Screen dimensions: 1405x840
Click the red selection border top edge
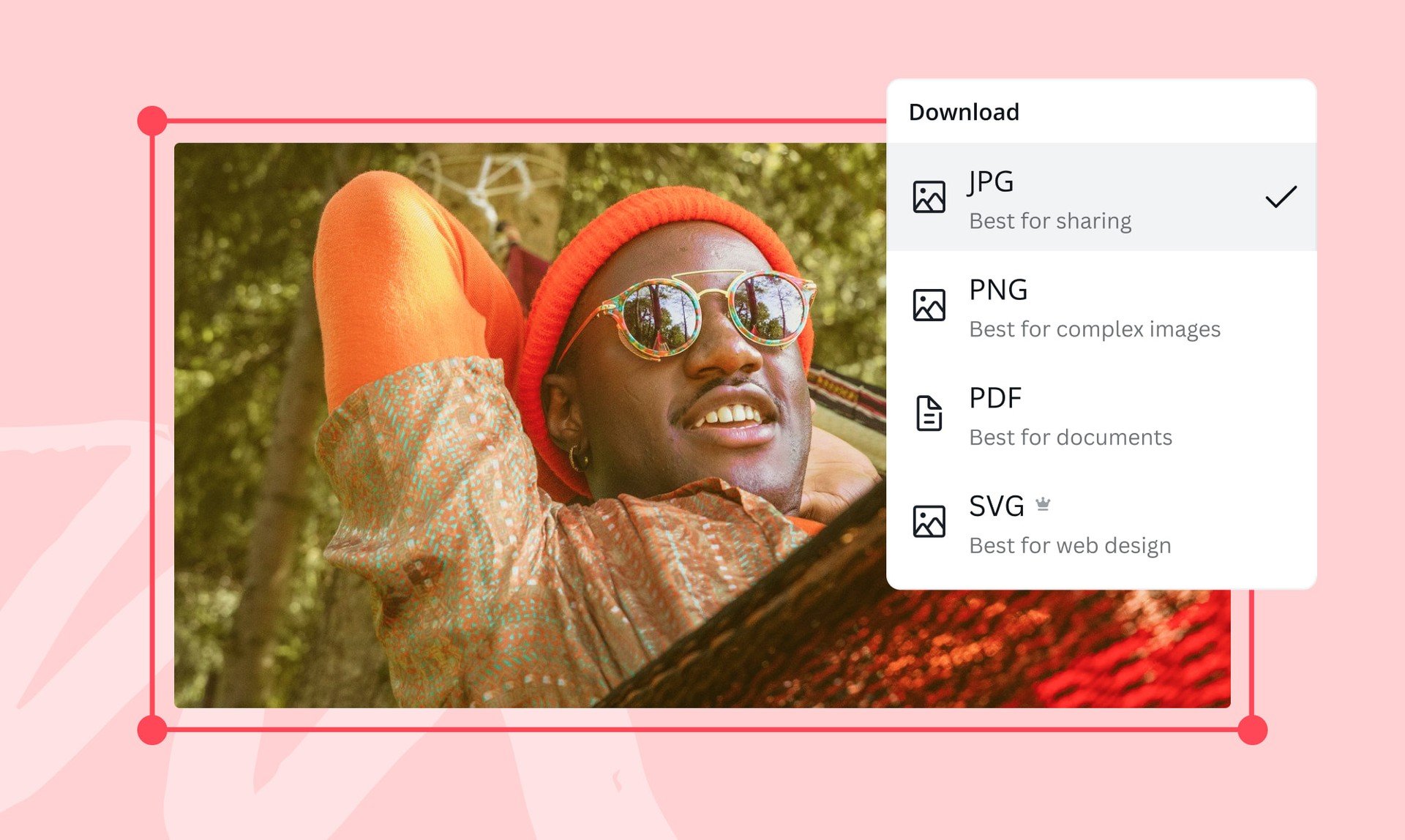[x=512, y=121]
